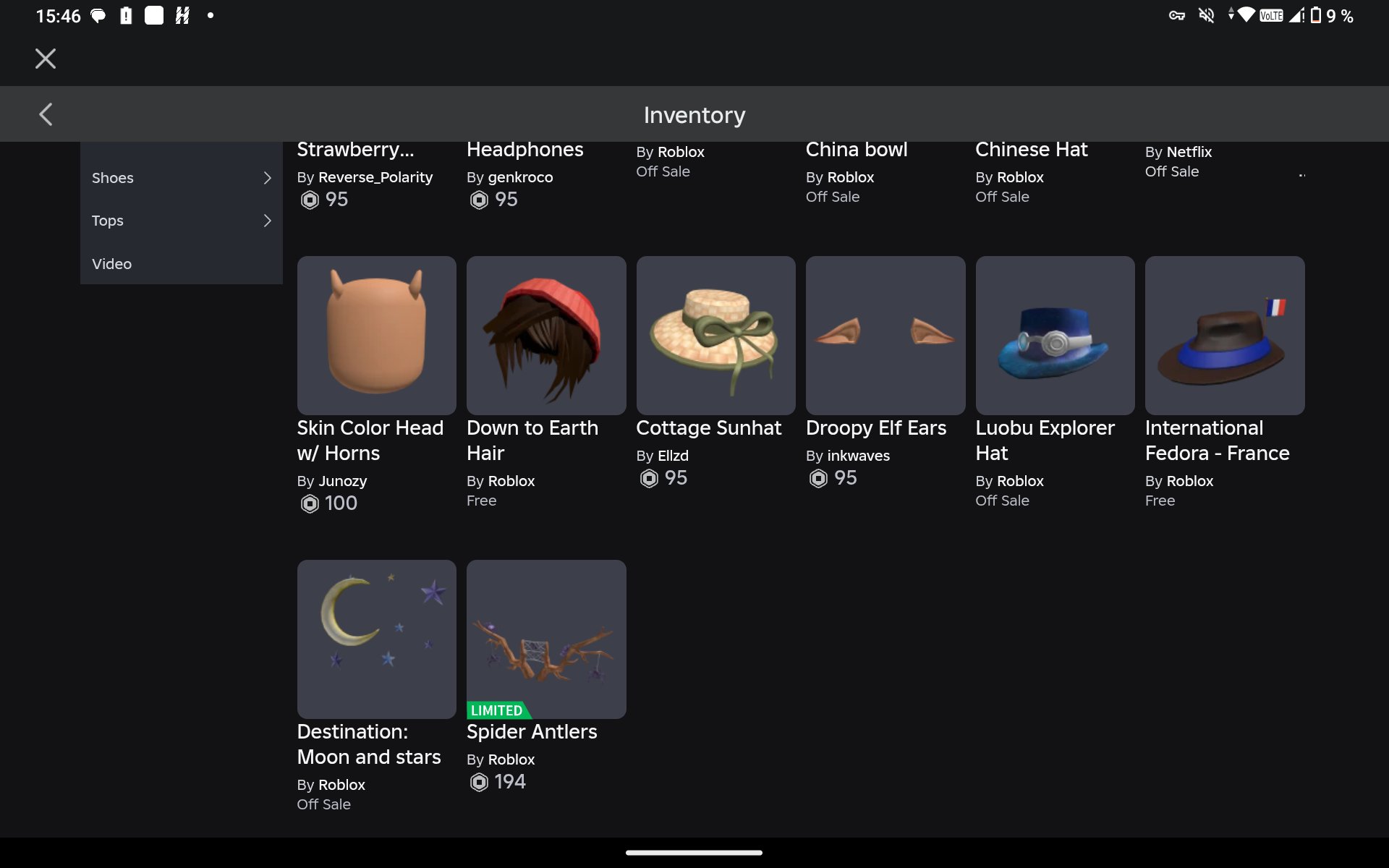Tap the Android home gesture bar
Viewport: 1389px width, 868px height.
pyautogui.click(x=694, y=853)
